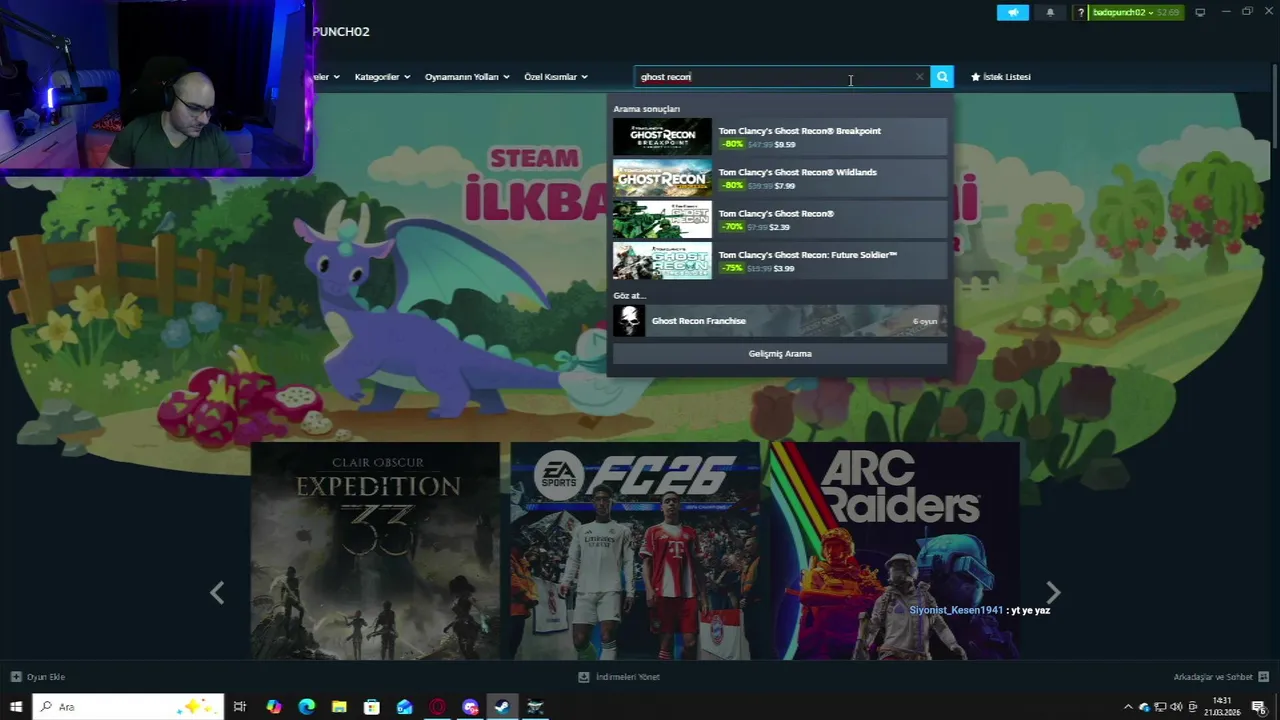
Task: Open Arkadaşlar ve Sohbet panel
Action: [1221, 677]
